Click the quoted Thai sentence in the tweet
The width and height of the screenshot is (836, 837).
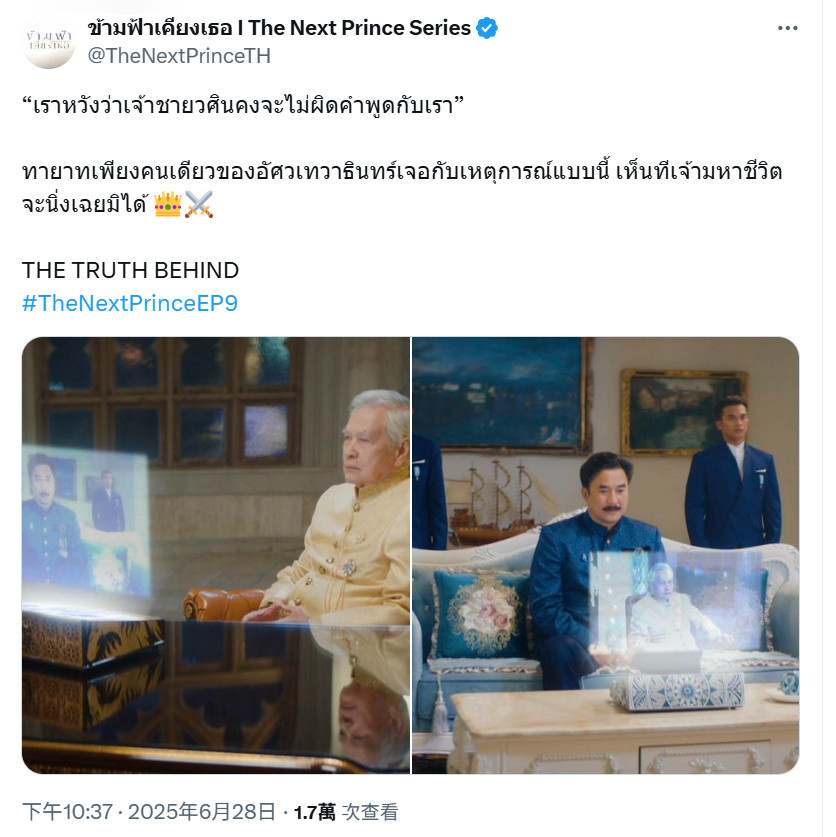tap(243, 106)
